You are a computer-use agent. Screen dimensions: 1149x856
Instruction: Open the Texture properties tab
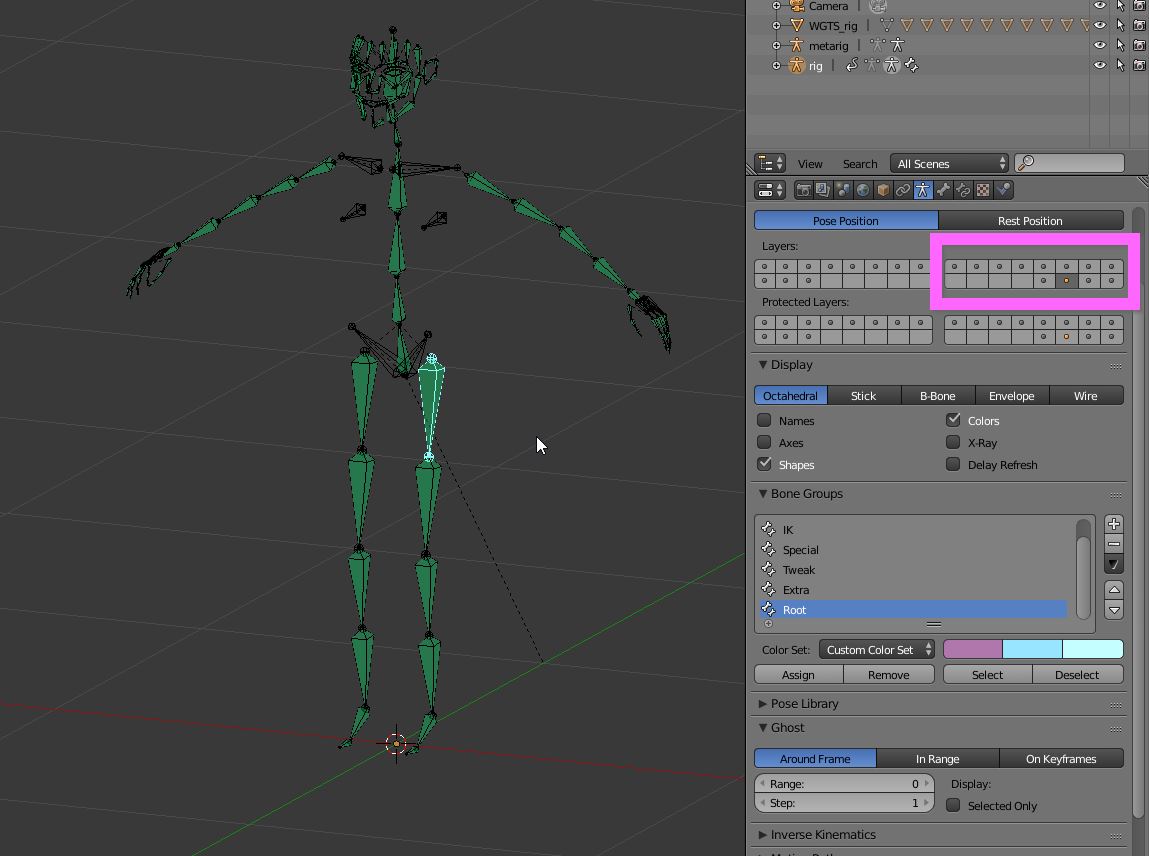tap(983, 189)
